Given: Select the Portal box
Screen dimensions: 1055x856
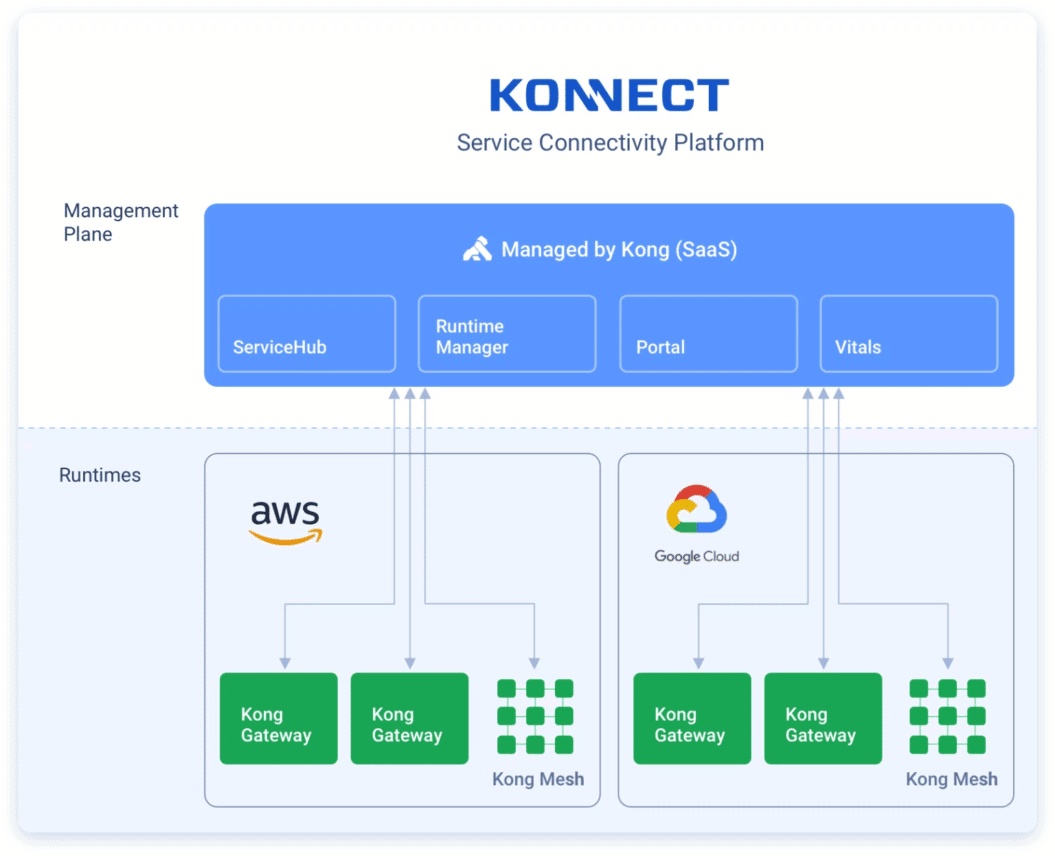Looking at the screenshot, I should pos(708,334).
